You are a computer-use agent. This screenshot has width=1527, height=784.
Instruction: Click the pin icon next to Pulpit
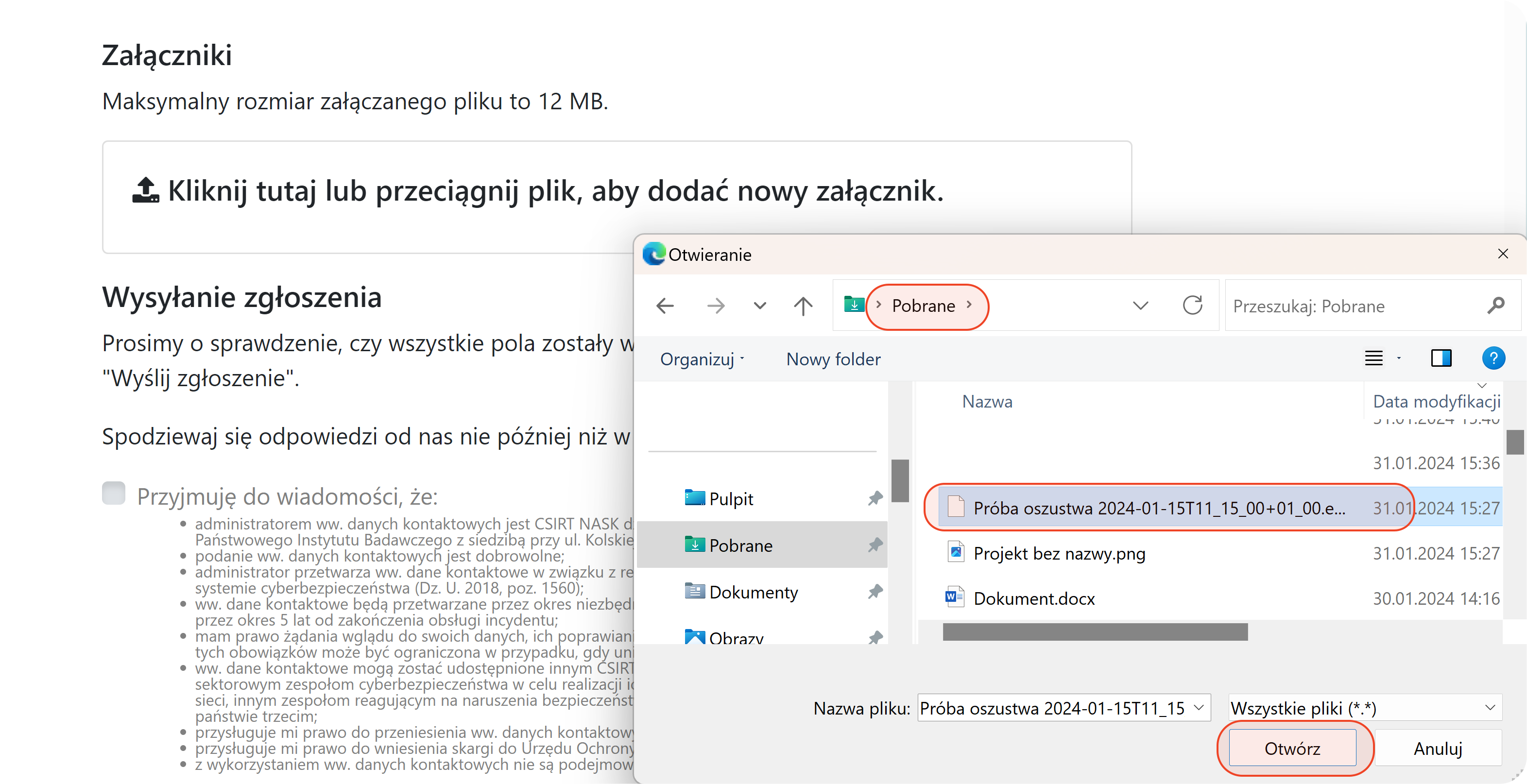(x=875, y=498)
